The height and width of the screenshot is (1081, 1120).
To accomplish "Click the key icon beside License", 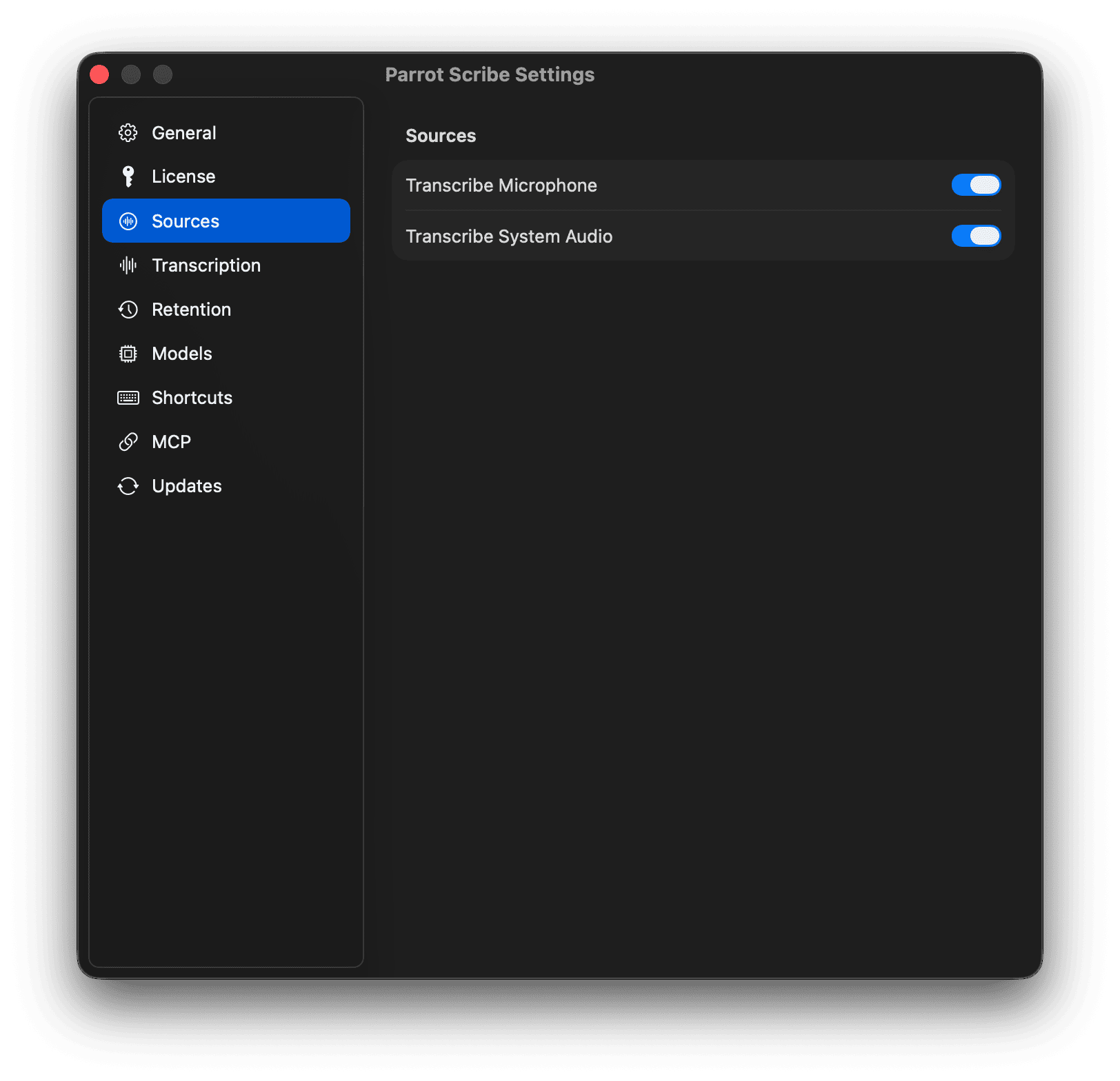I will click(x=128, y=176).
